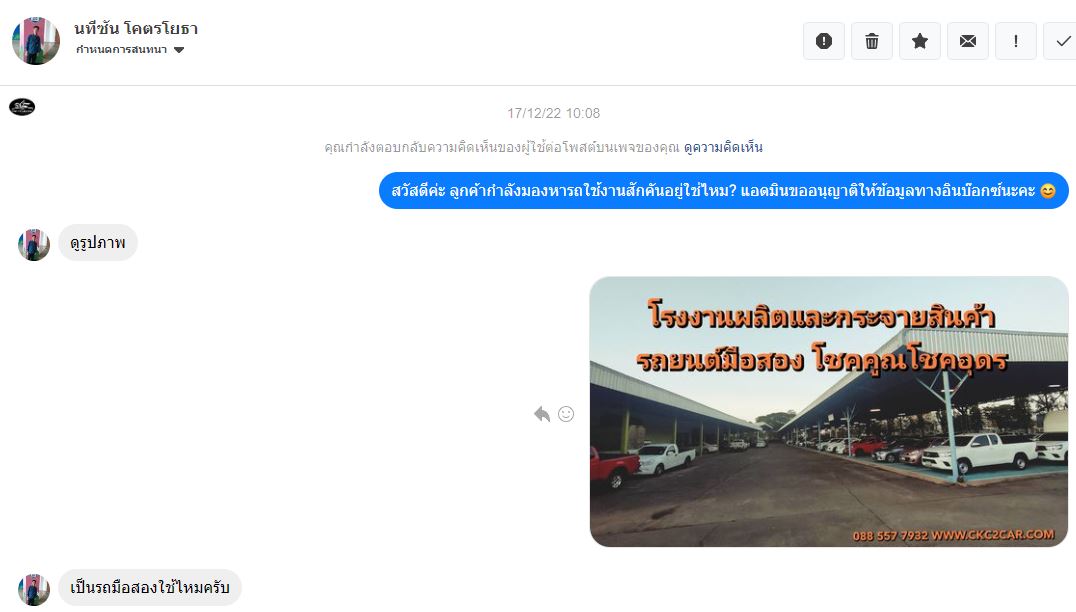Open the car lot image attachment

(829, 412)
